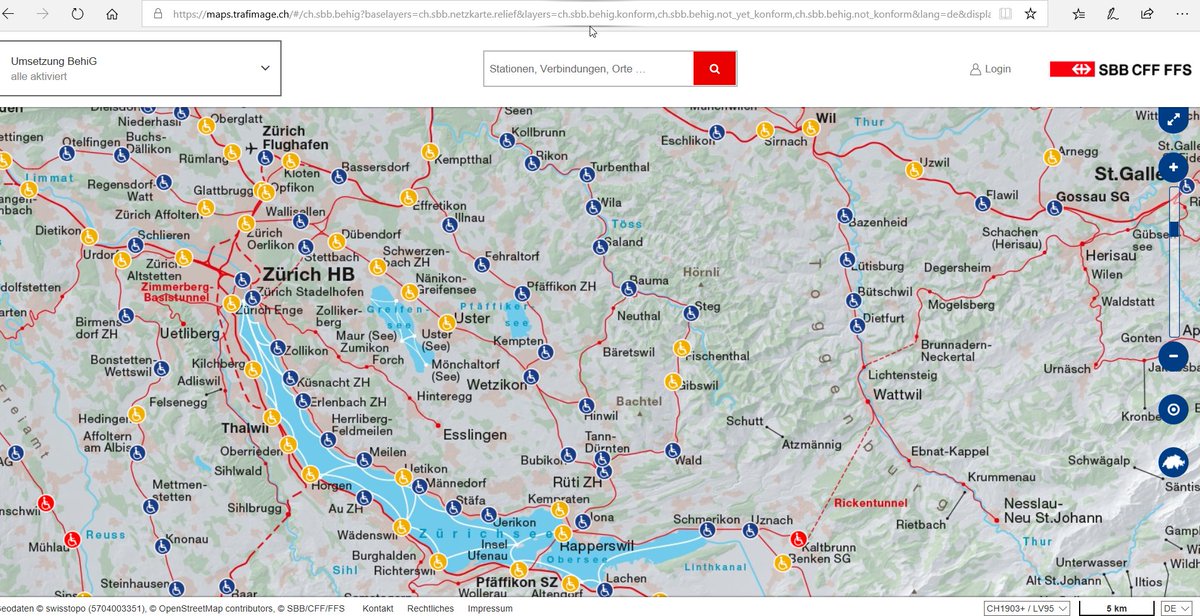Click the blue wheelchair icon at Fehraltorf
This screenshot has width=1200, height=616.
click(x=482, y=265)
